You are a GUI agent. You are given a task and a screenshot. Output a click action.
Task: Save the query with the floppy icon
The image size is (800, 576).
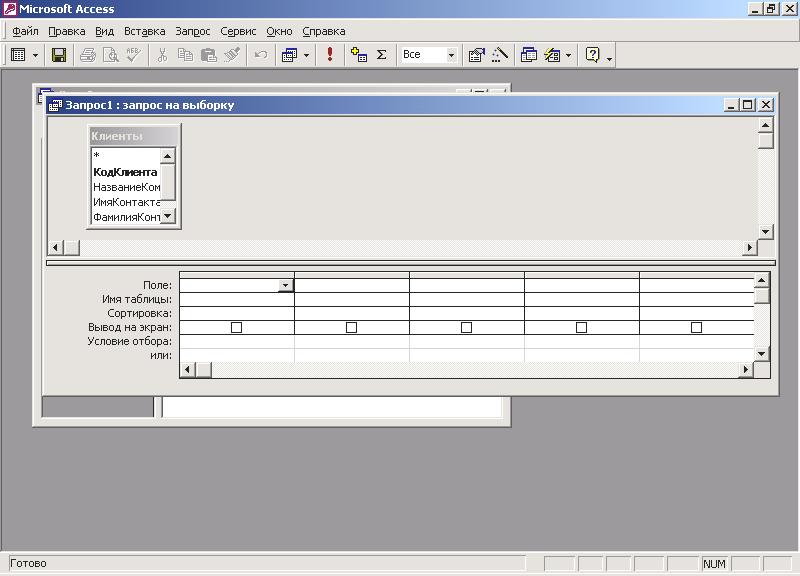pyautogui.click(x=59, y=55)
